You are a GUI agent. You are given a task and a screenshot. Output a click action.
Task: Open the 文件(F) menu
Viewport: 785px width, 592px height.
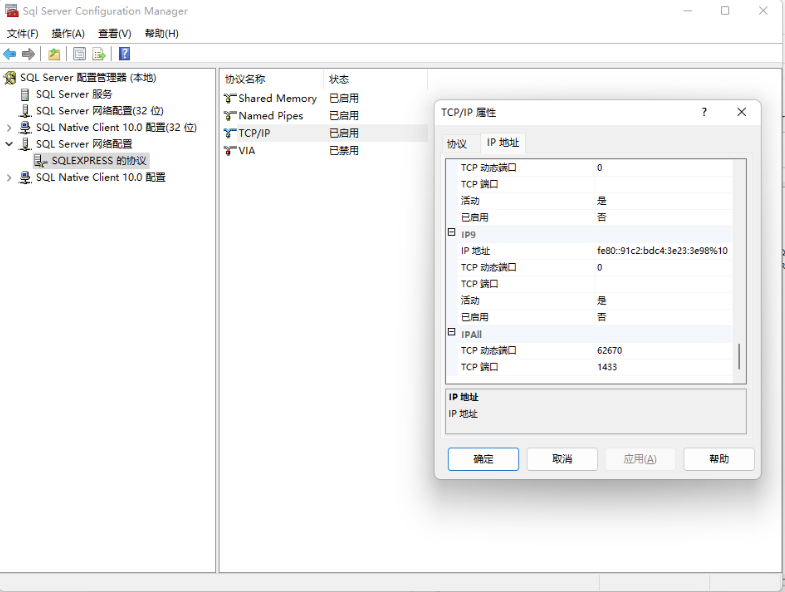pos(22,34)
